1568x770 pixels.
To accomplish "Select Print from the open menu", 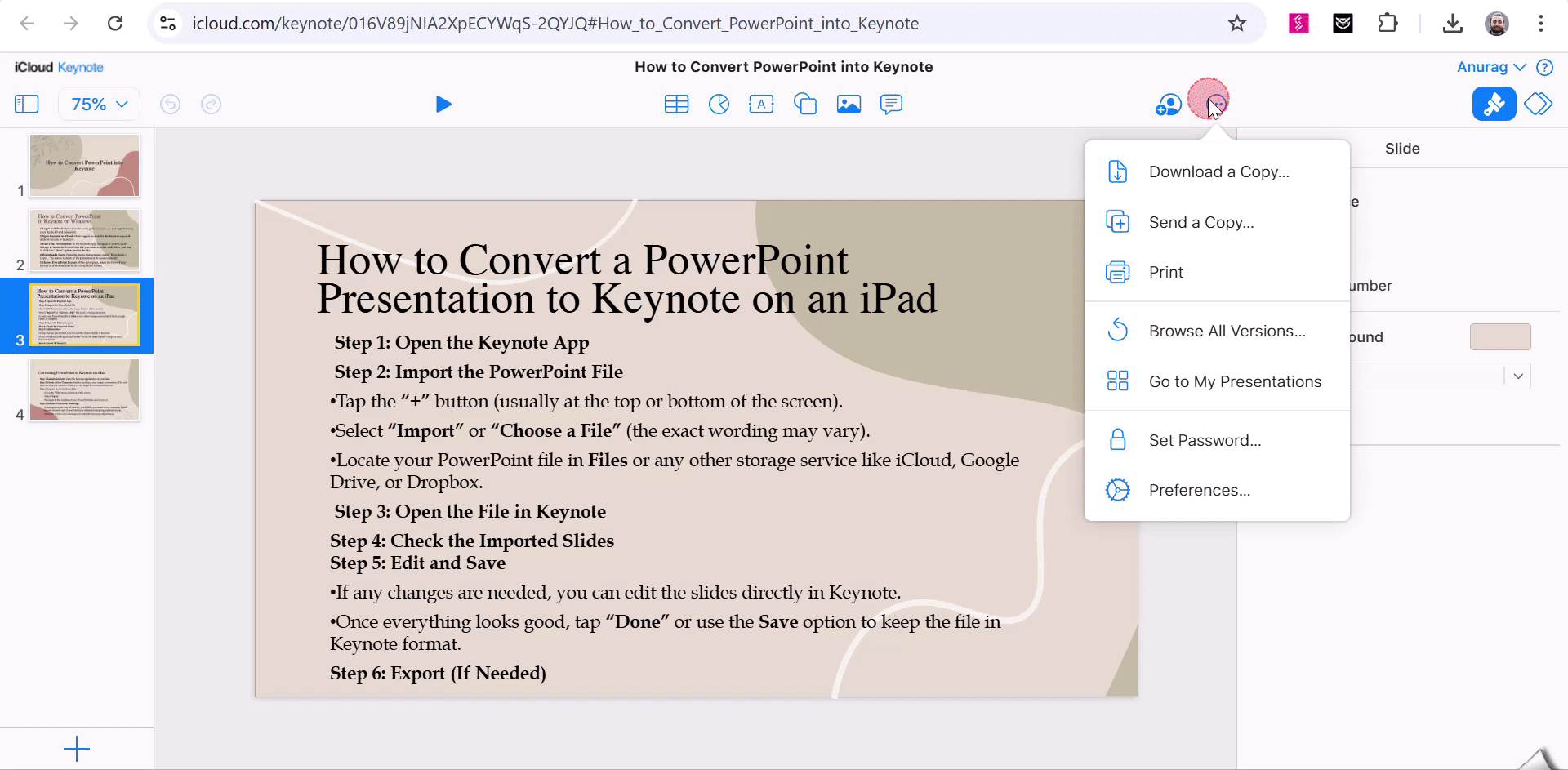I will tap(1165, 272).
